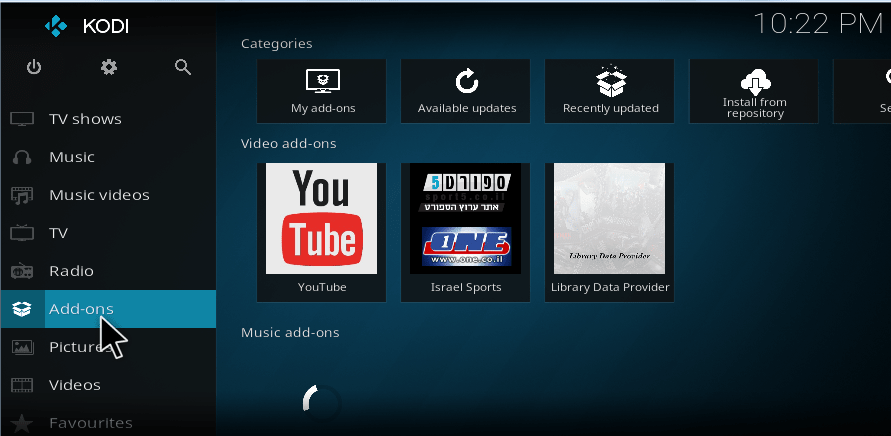Select Add-ons in the sidebar menu
Screen dimensions: 891x436
108,309
